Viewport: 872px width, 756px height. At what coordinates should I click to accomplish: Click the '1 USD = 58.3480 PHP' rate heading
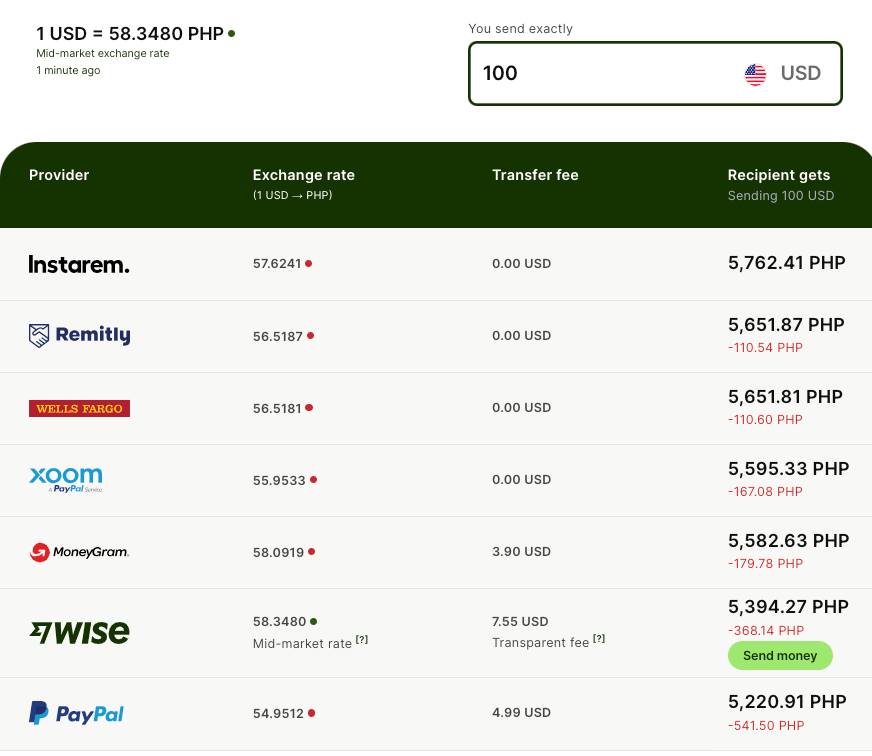pyautogui.click(x=130, y=33)
